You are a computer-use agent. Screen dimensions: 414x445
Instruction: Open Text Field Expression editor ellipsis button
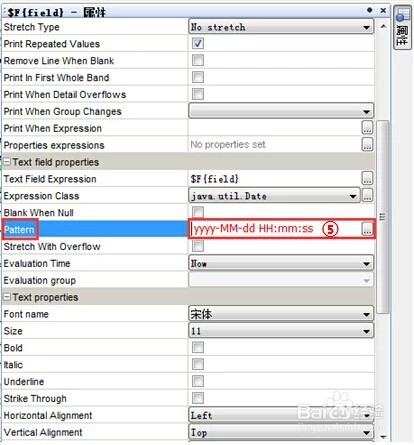click(x=367, y=179)
